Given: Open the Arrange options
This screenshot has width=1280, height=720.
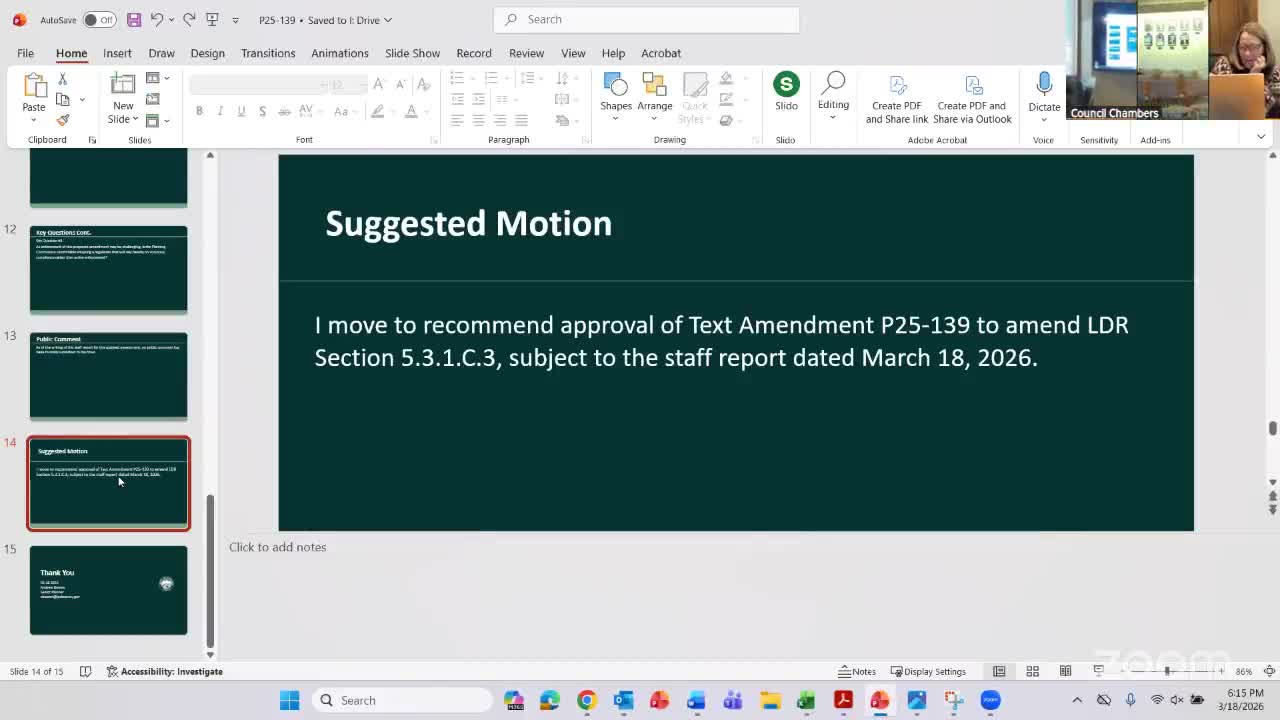Looking at the screenshot, I should pos(655,92).
